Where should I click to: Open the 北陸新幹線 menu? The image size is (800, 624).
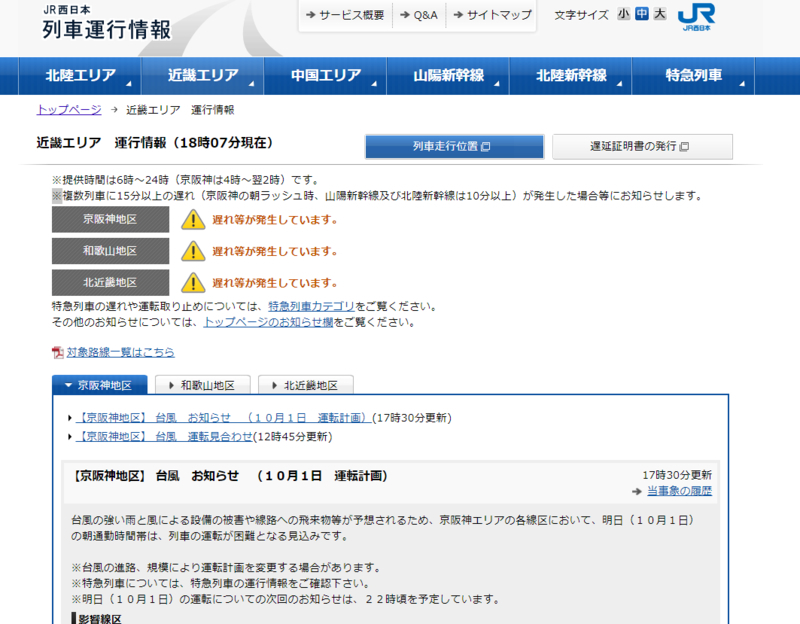[571, 76]
